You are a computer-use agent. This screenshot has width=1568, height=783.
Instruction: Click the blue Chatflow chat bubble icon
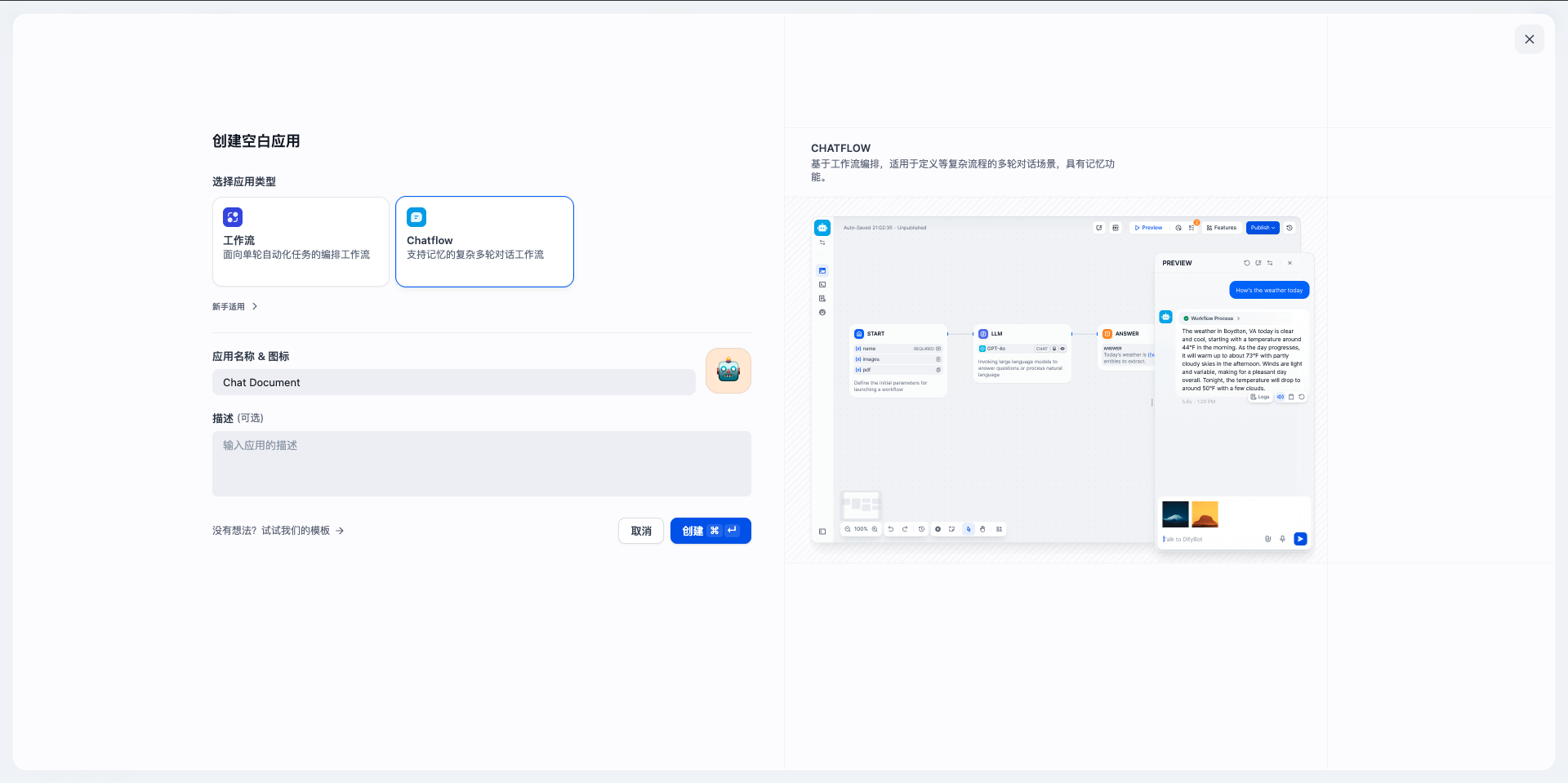[x=416, y=217]
